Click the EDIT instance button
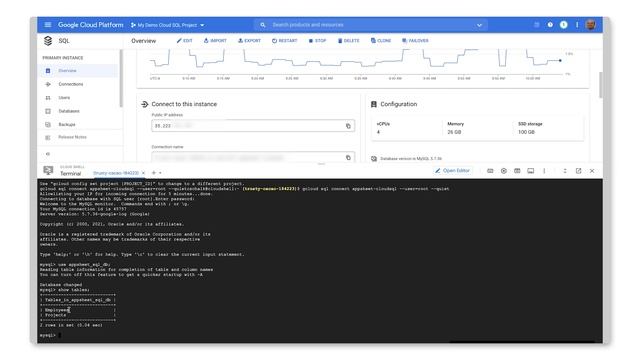Image resolution: width=640 pixels, height=360 pixels. (184, 41)
